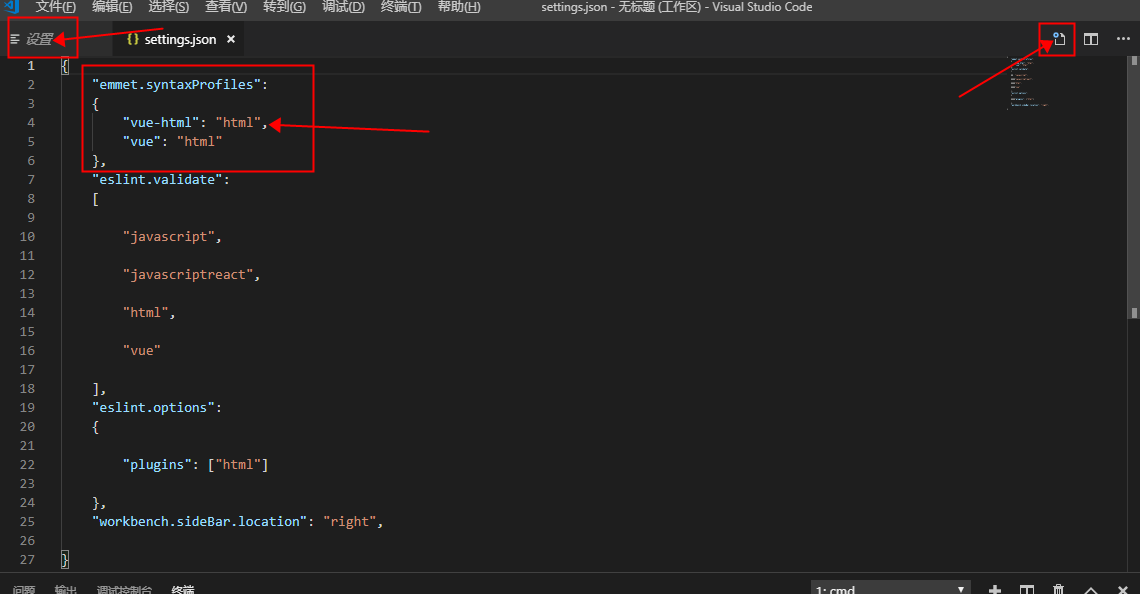
Task: Click the "emmet.syntaxProfiles" key
Action: [177, 84]
